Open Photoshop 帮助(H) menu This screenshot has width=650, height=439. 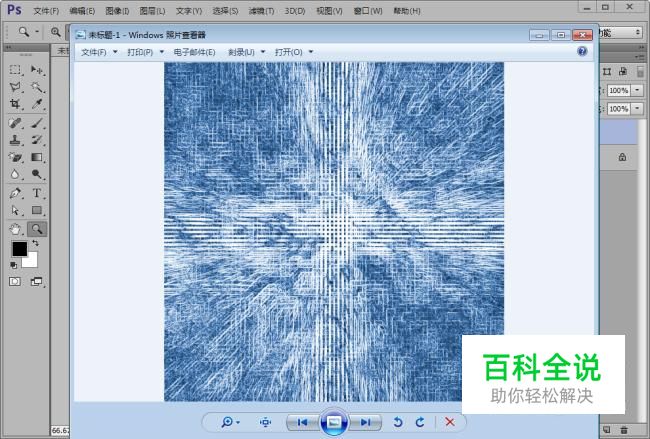(407, 11)
